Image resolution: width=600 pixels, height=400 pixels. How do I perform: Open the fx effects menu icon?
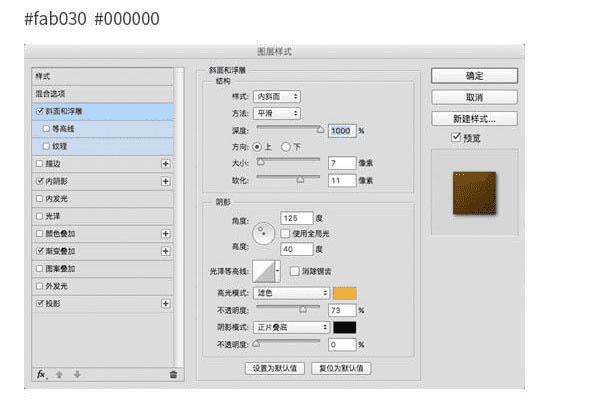(41, 374)
